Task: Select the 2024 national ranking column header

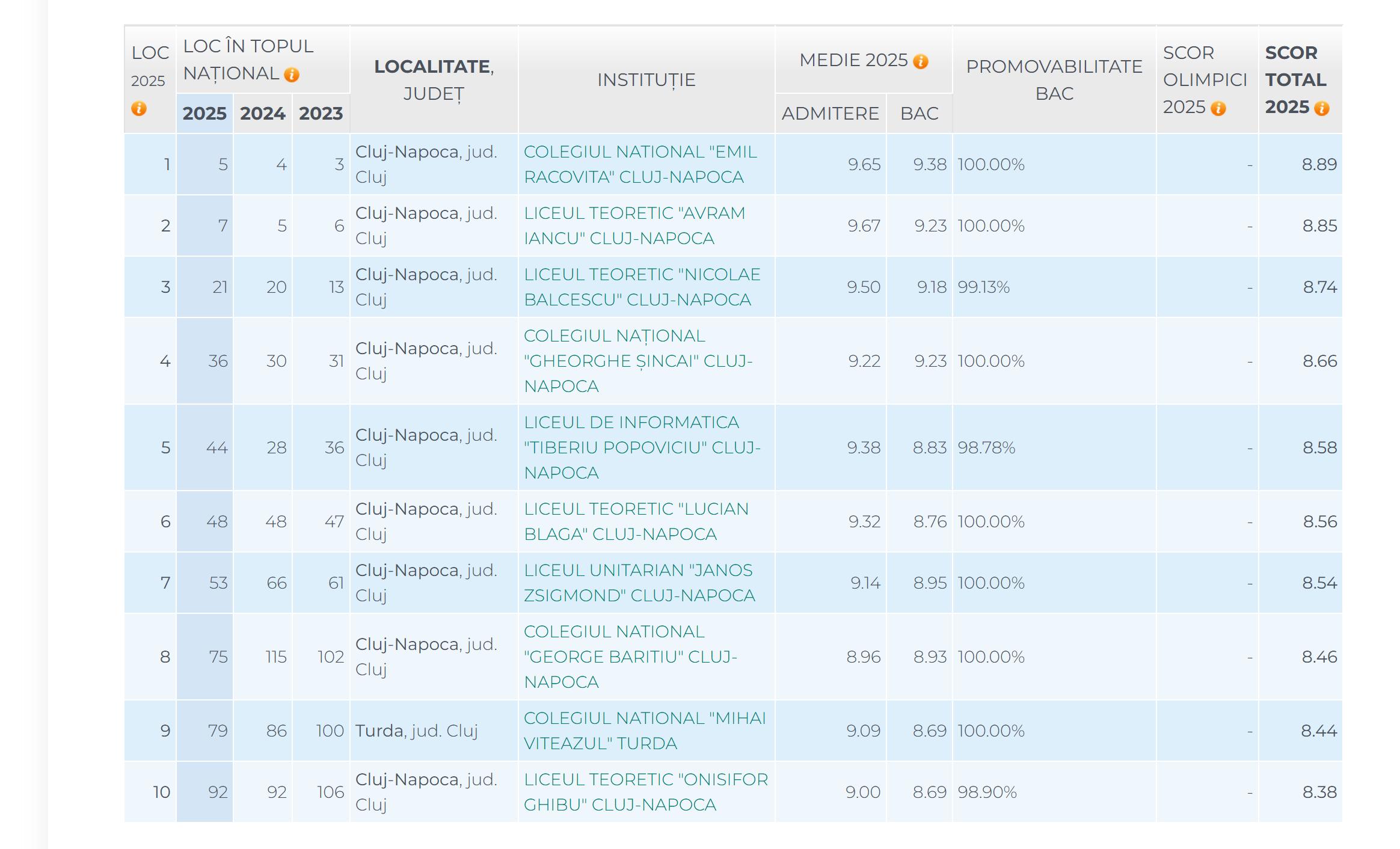Action: pyautogui.click(x=262, y=113)
